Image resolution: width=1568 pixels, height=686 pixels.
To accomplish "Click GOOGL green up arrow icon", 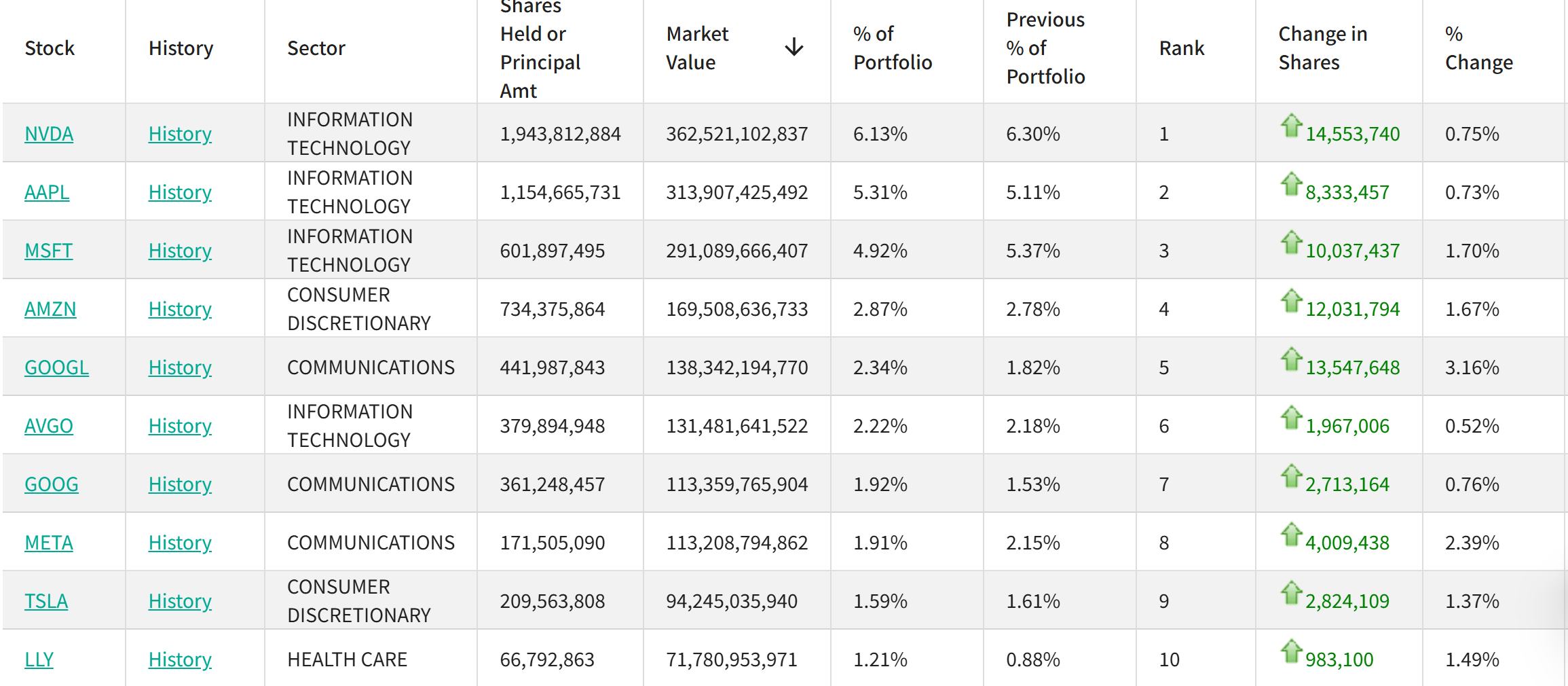I will [1291, 359].
